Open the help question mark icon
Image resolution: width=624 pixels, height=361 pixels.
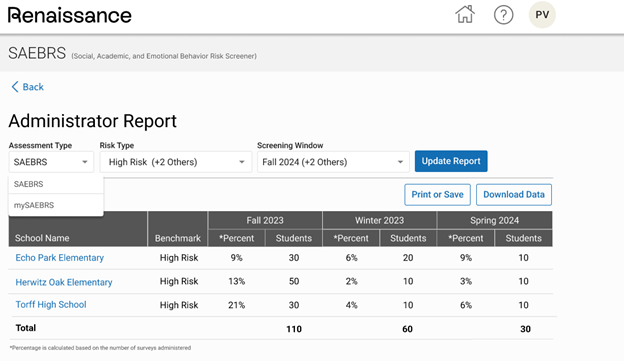(503, 15)
